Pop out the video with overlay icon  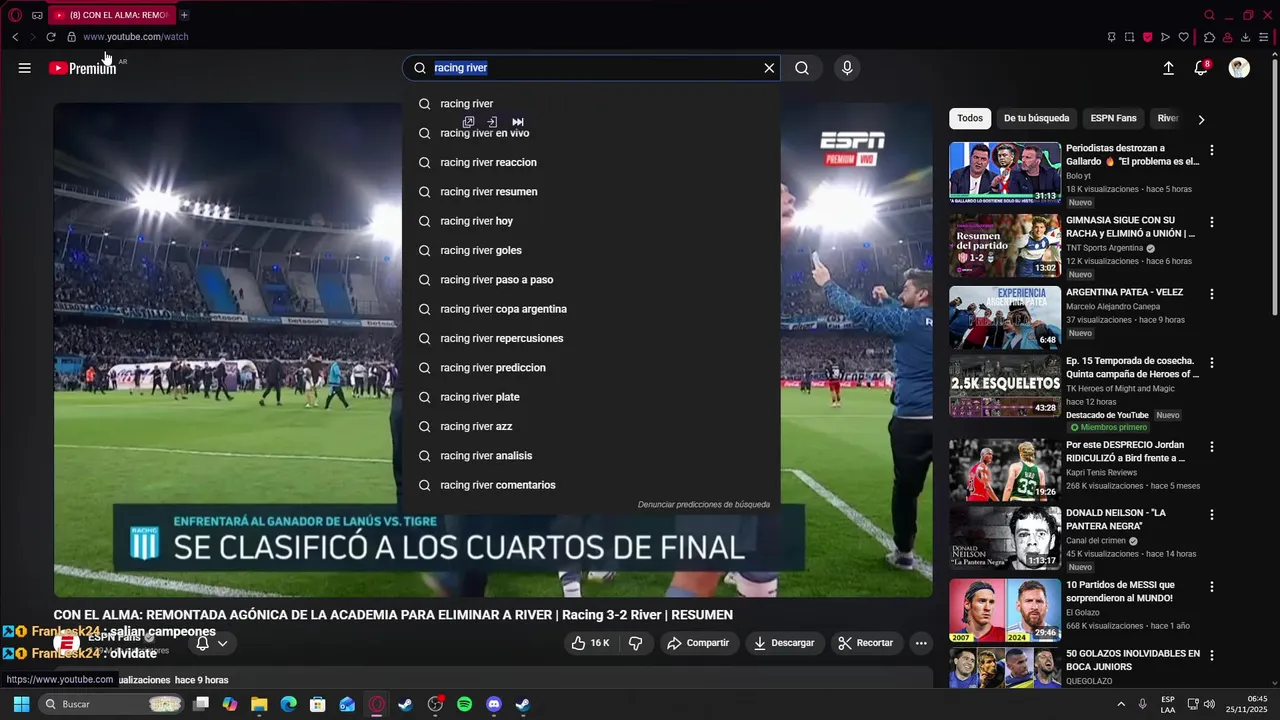coord(468,122)
